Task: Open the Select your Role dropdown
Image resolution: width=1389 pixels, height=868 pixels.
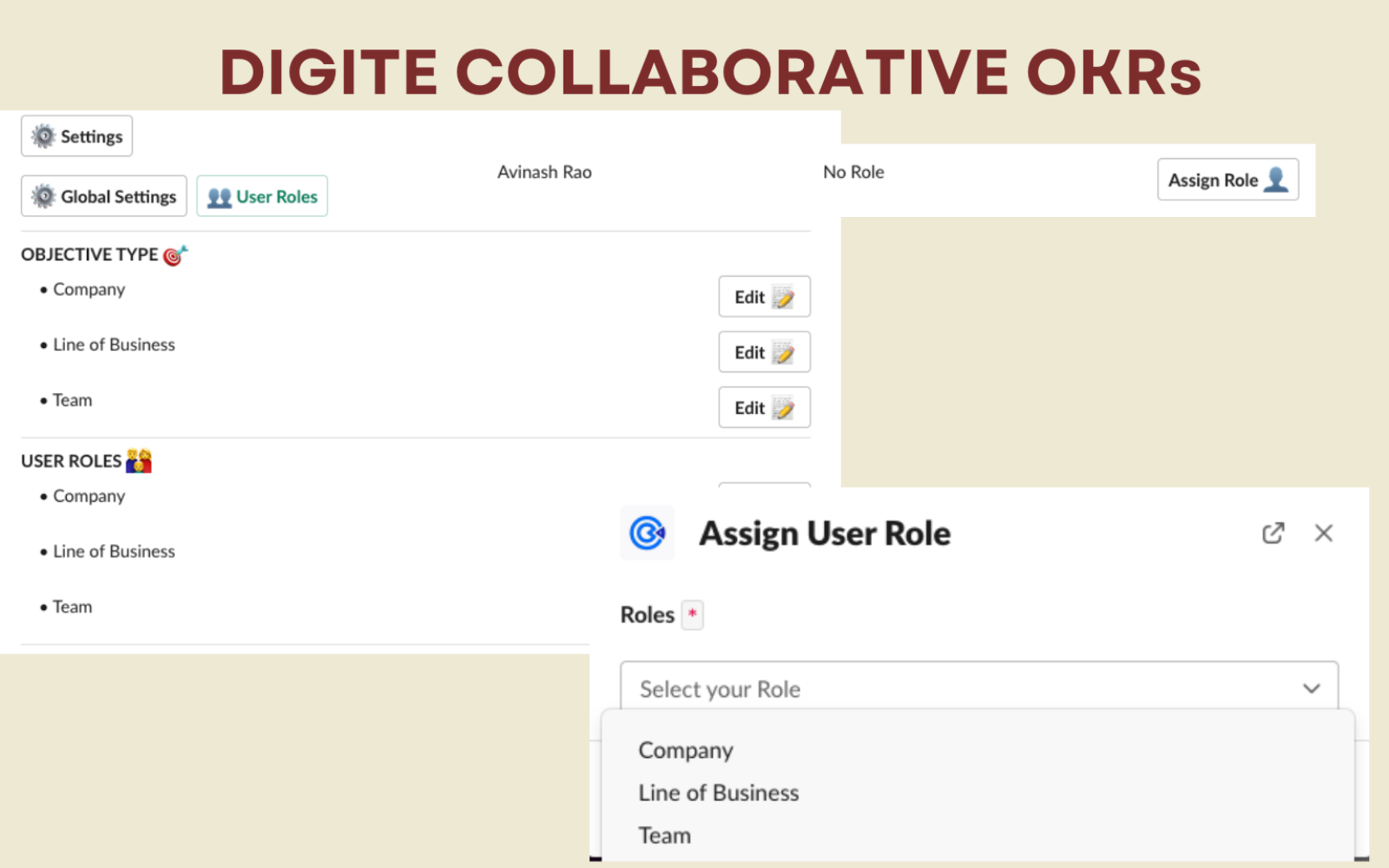Action: point(979,688)
